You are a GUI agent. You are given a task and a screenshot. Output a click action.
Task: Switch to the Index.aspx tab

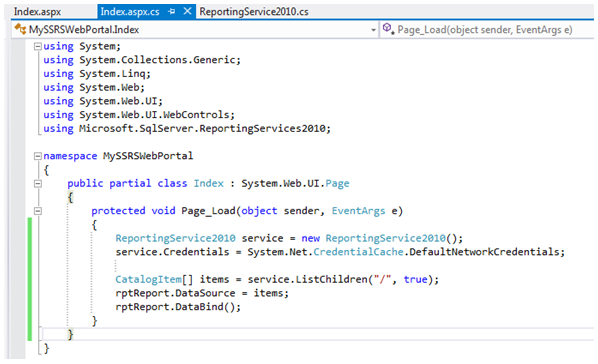pyautogui.click(x=37, y=12)
